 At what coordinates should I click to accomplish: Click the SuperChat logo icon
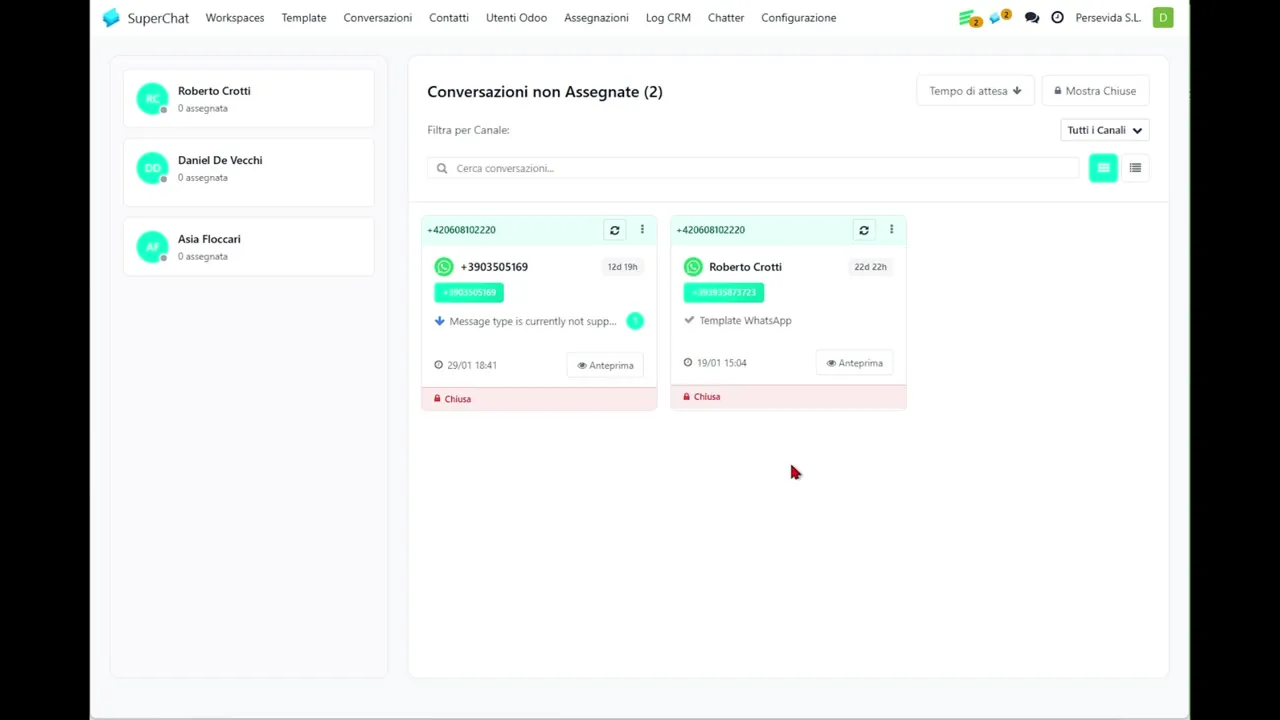pos(111,17)
